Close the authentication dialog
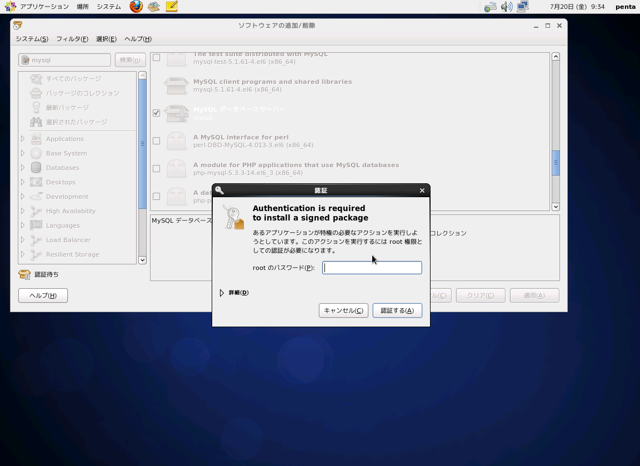 (x=422, y=191)
